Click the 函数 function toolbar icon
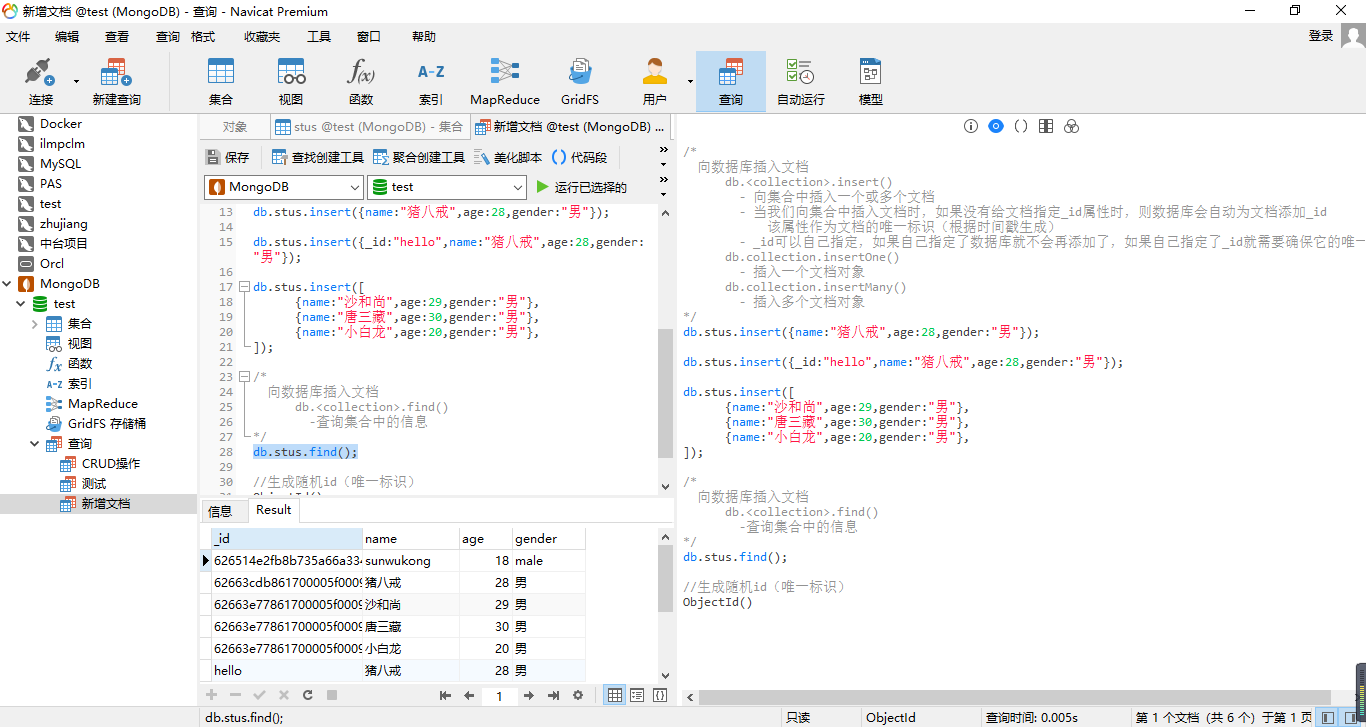The height and width of the screenshot is (727, 1366). (x=361, y=81)
